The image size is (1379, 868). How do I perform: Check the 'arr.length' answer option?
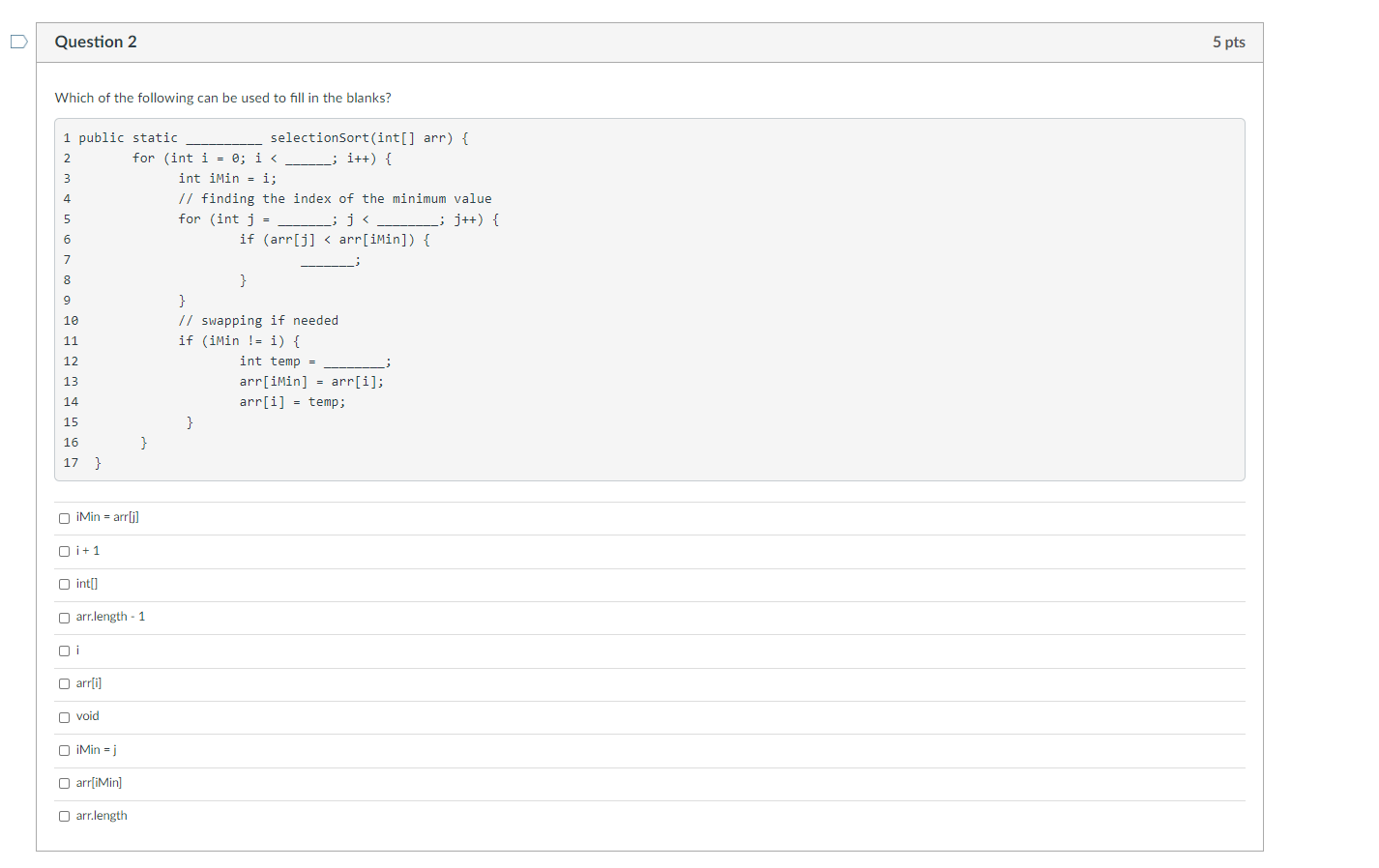(x=64, y=816)
